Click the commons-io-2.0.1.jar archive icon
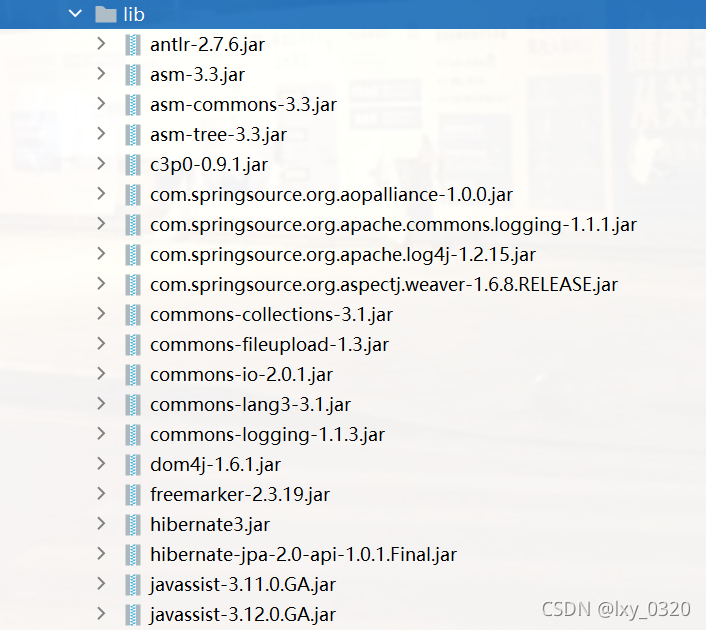Screen dimensions: 706x630 (x=133, y=375)
